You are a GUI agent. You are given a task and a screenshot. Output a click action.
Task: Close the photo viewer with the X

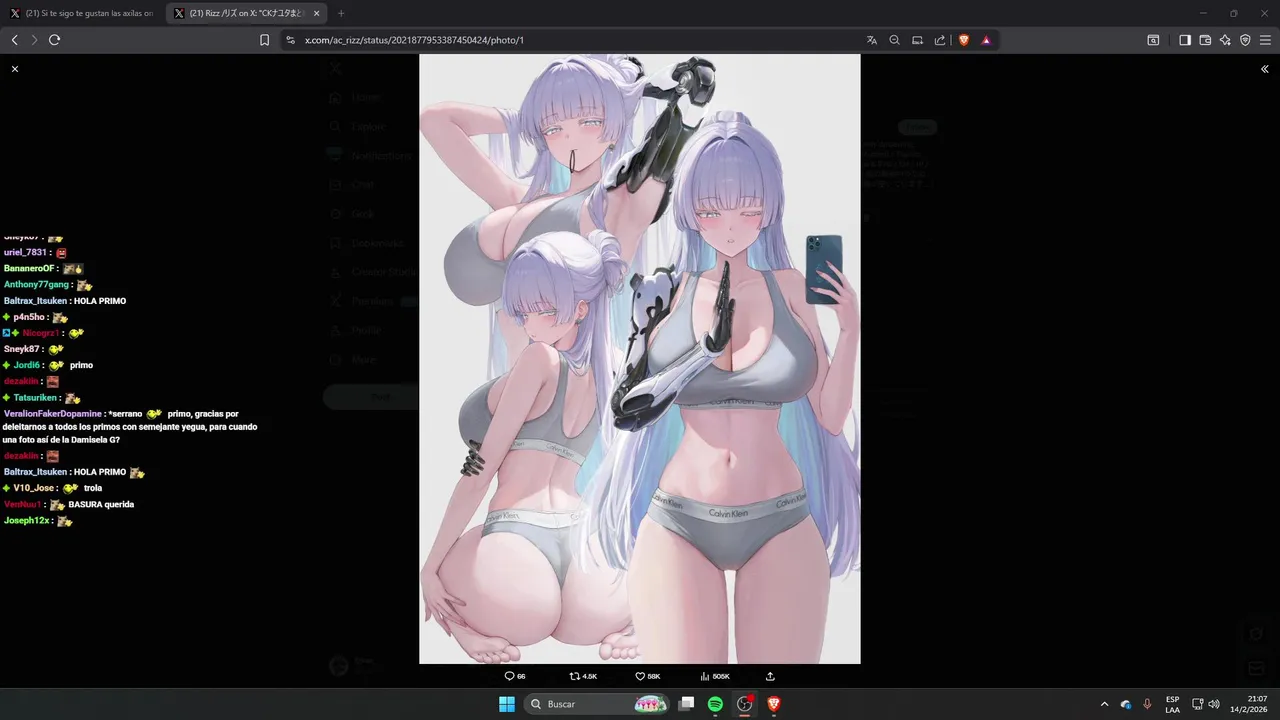15,69
